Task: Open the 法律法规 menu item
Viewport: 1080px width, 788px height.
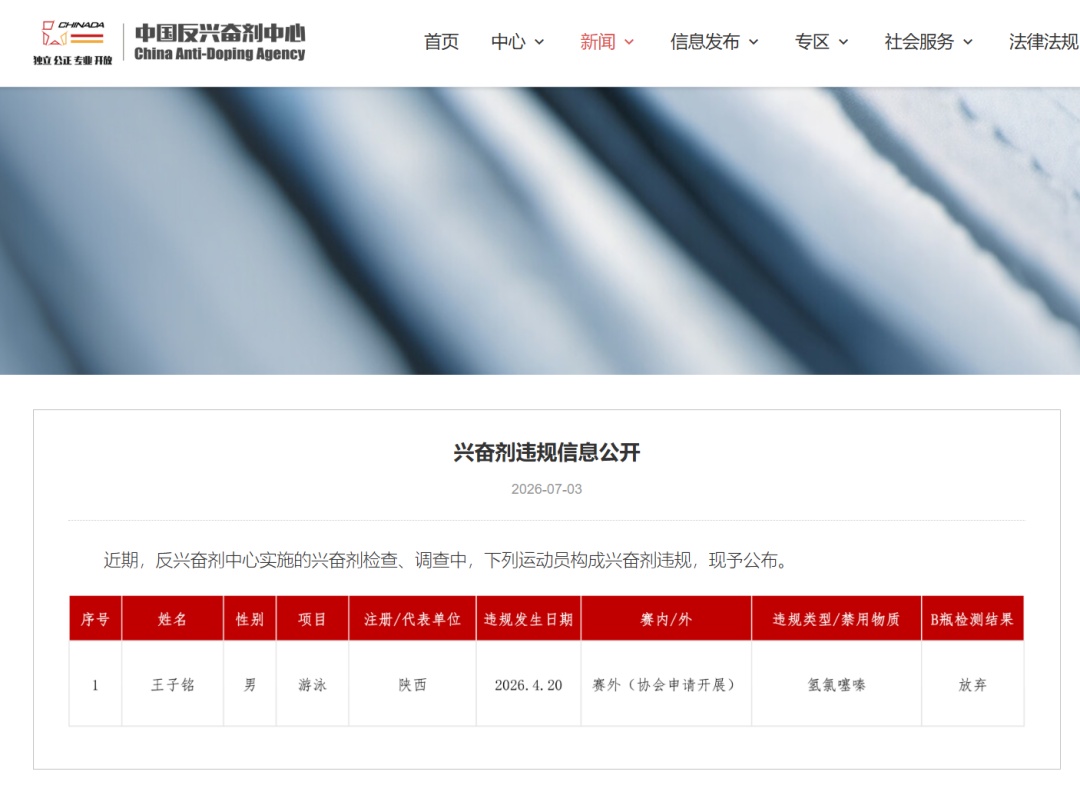Action: pyautogui.click(x=1043, y=42)
